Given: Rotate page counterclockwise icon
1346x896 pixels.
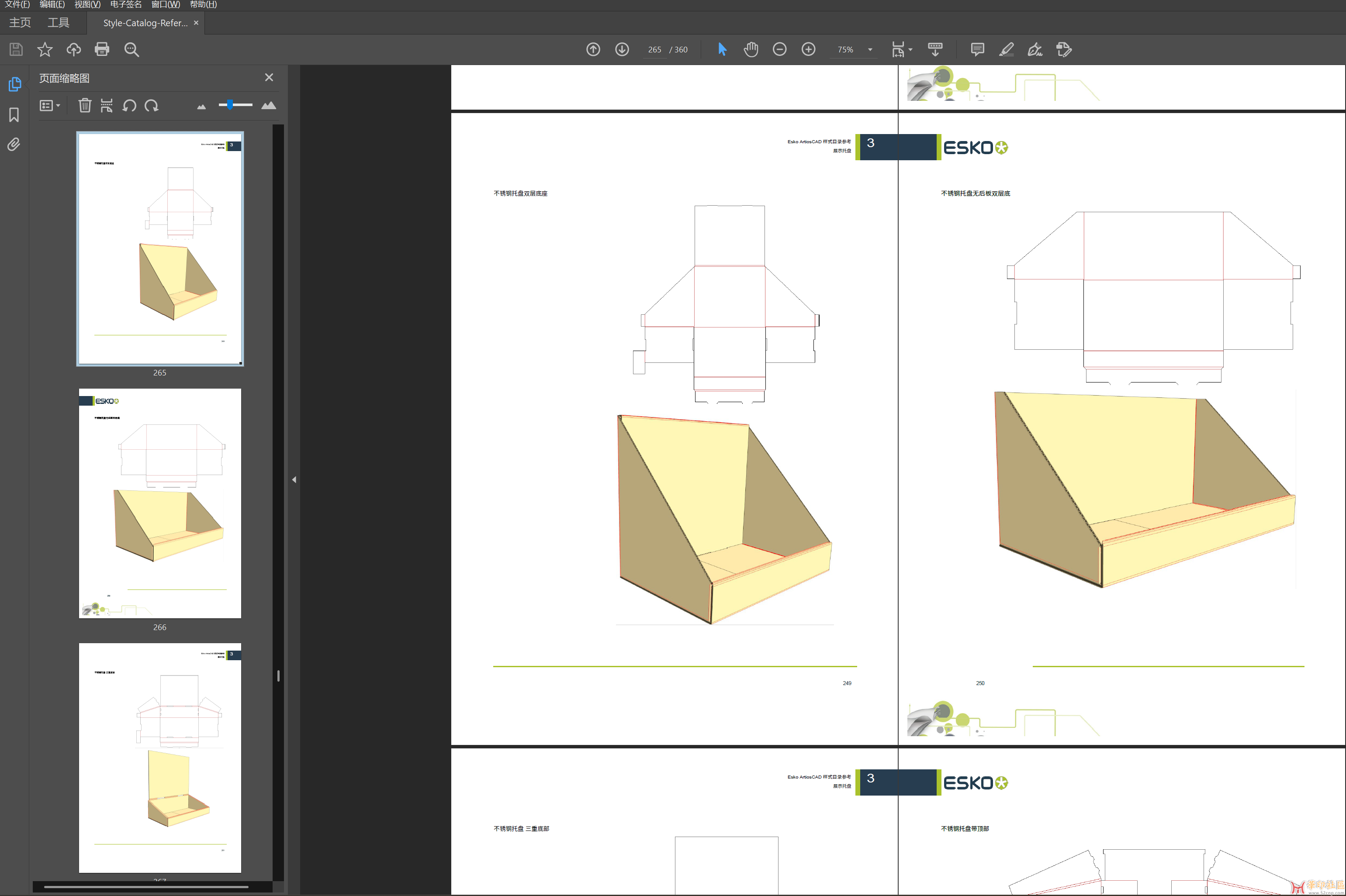Looking at the screenshot, I should [x=129, y=106].
